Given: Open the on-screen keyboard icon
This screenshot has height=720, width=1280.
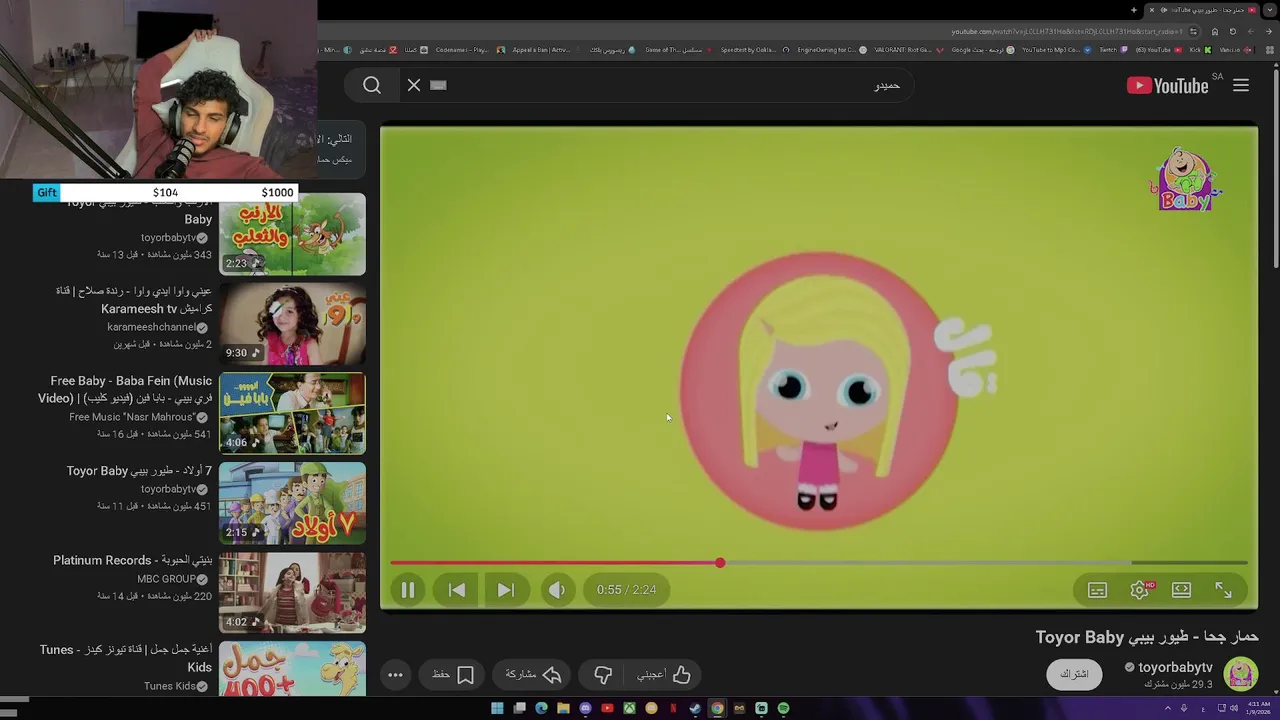Looking at the screenshot, I should click(437, 85).
